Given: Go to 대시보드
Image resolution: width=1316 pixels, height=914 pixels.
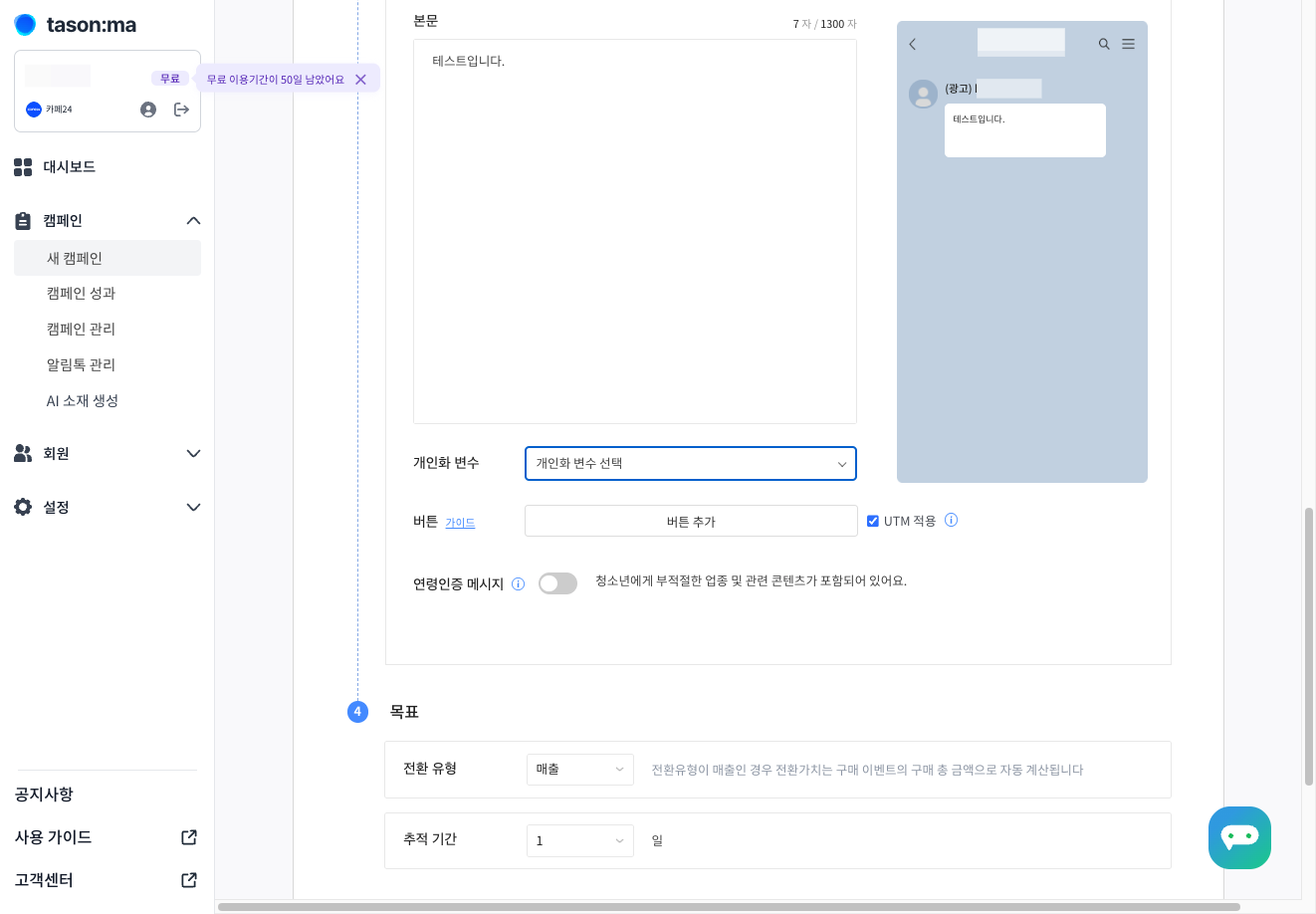Looking at the screenshot, I should tap(69, 167).
